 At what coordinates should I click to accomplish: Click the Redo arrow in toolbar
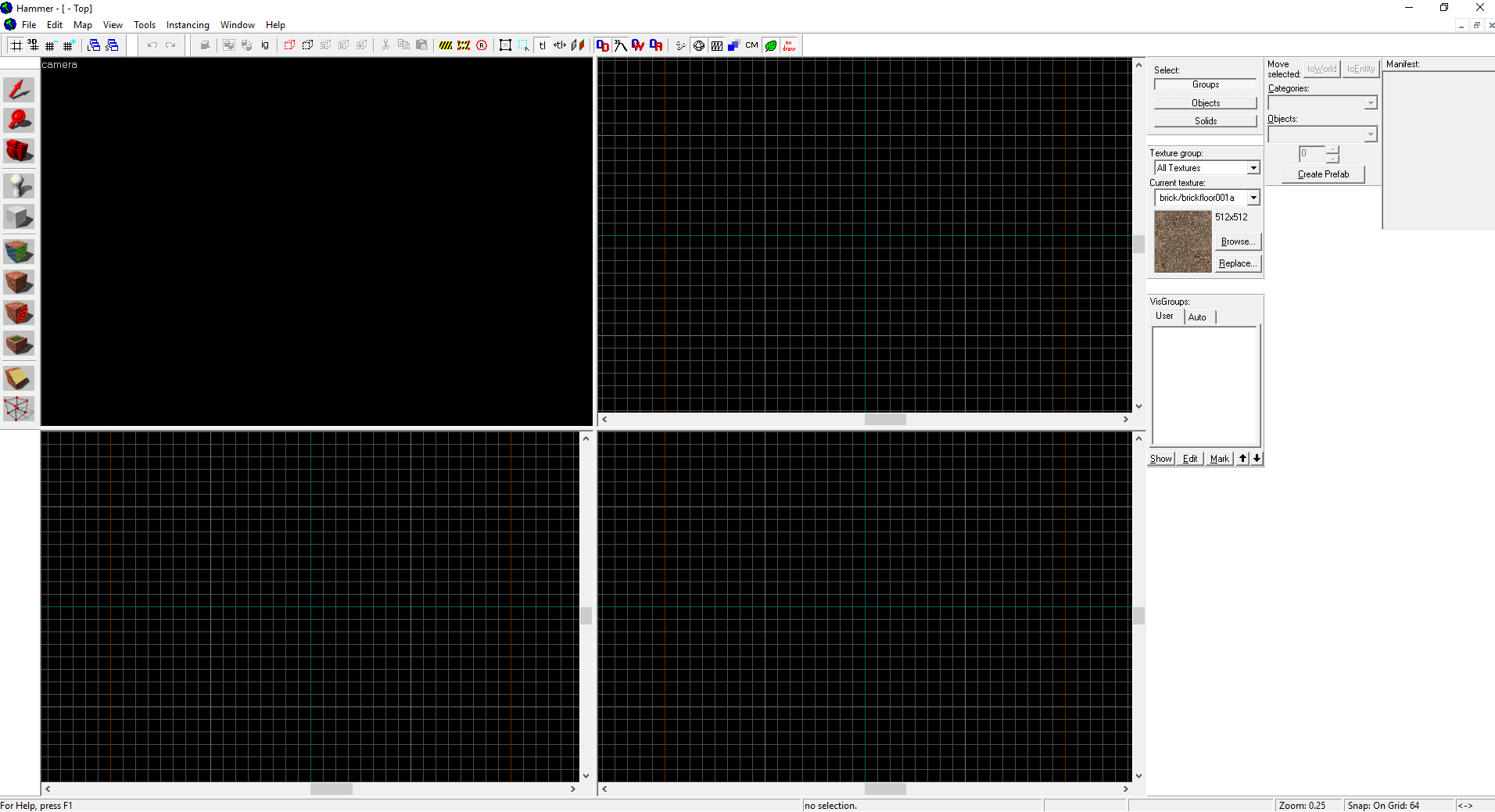coord(170,45)
